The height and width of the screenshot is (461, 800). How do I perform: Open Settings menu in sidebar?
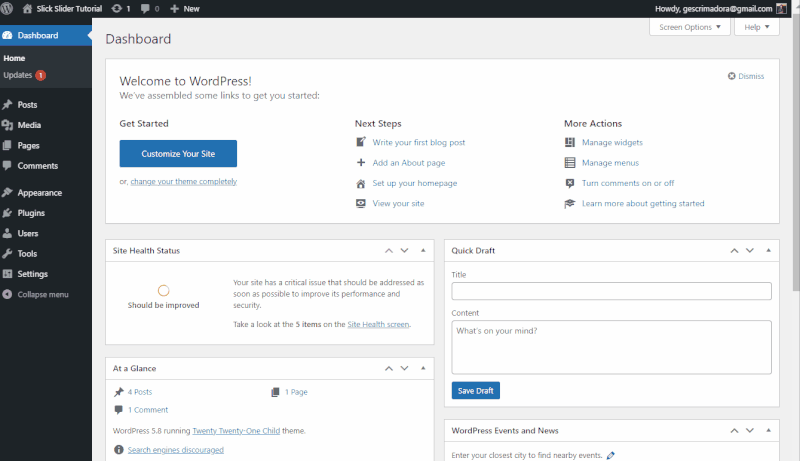pos(32,274)
